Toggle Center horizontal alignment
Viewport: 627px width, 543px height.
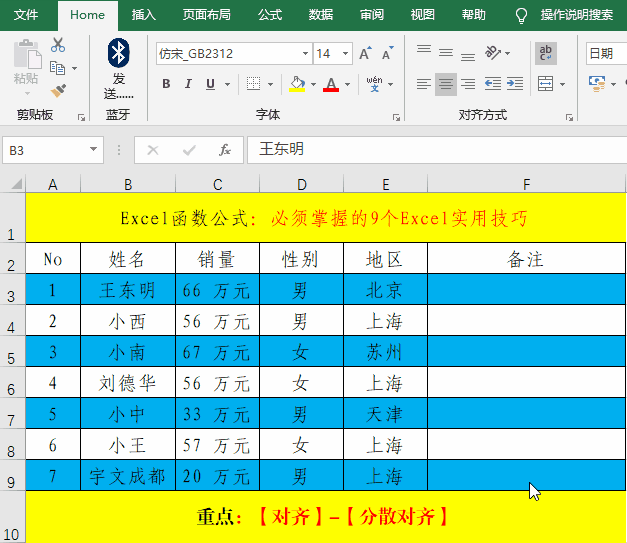(446, 84)
